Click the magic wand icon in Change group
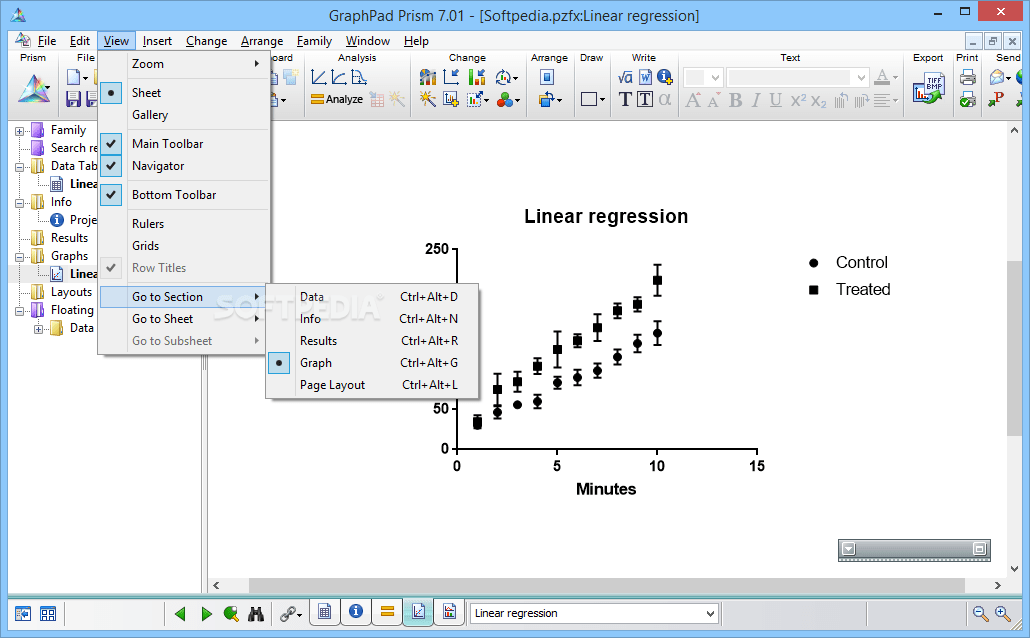Screen dimensions: 1030x638 coord(428,99)
